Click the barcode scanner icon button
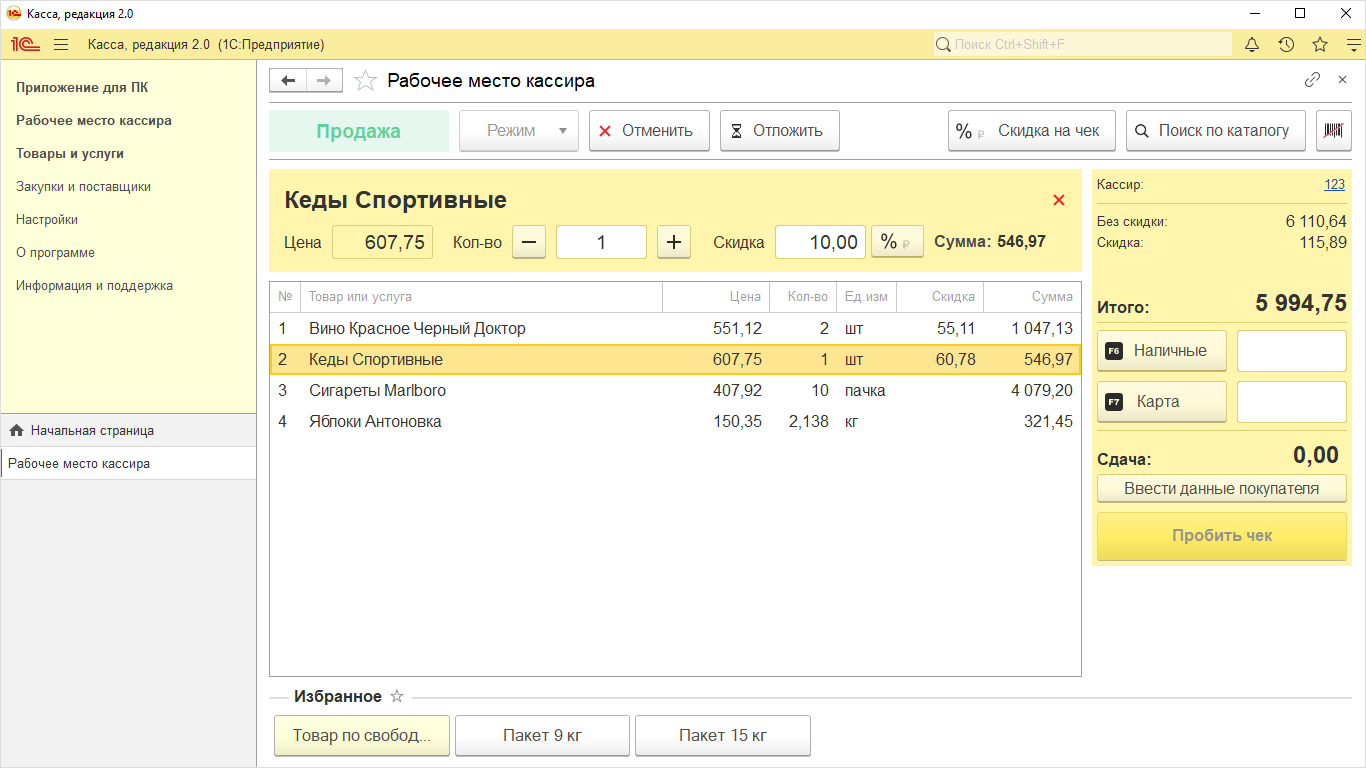1366x768 pixels. point(1333,131)
